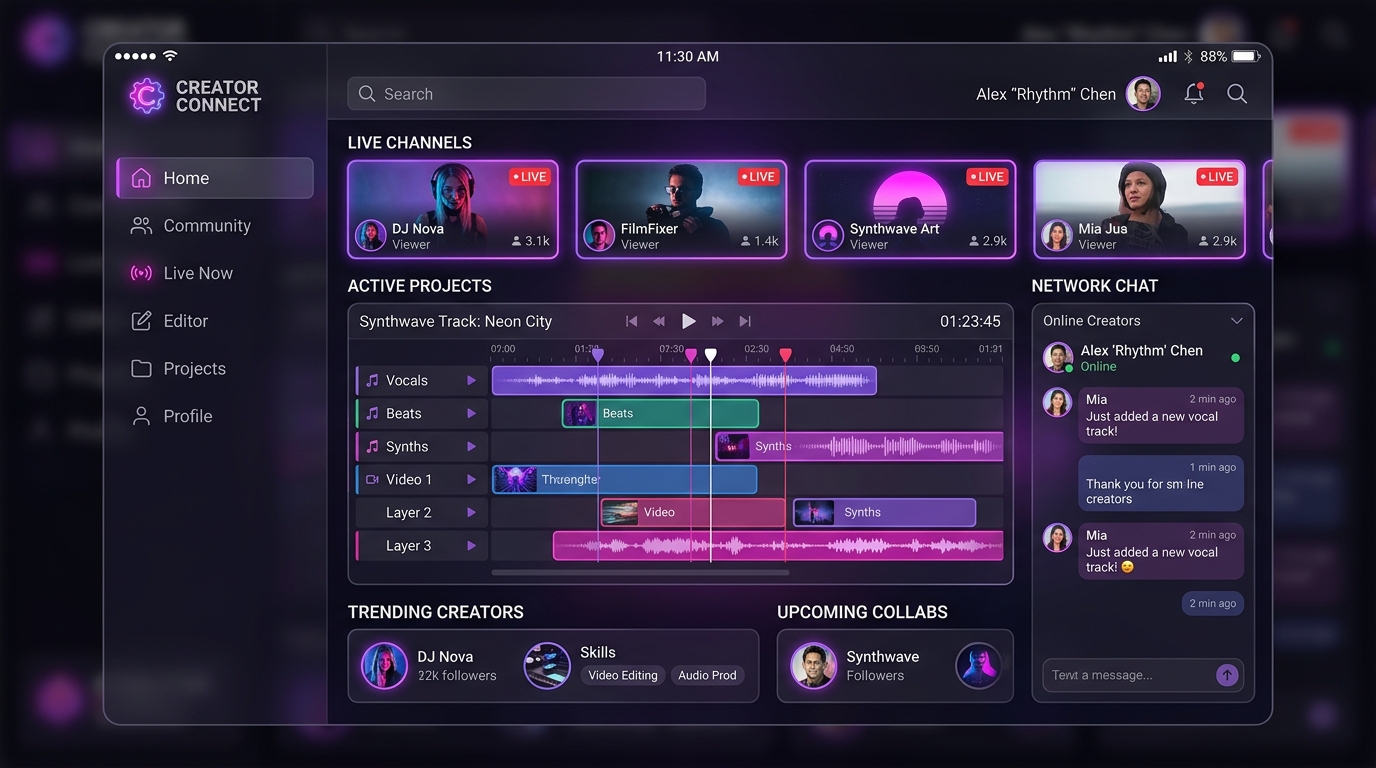This screenshot has width=1376, height=768.
Task: Select the Audio Prod skill tag
Action: [707, 675]
